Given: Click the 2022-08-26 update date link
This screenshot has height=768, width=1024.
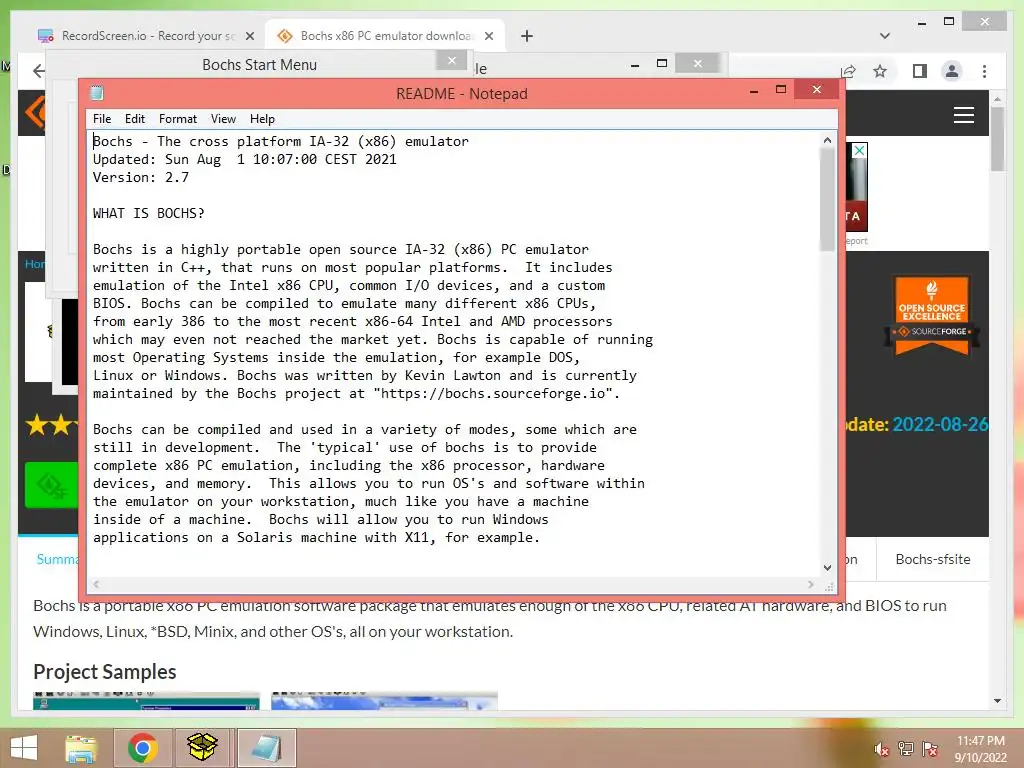Looking at the screenshot, I should click(940, 424).
